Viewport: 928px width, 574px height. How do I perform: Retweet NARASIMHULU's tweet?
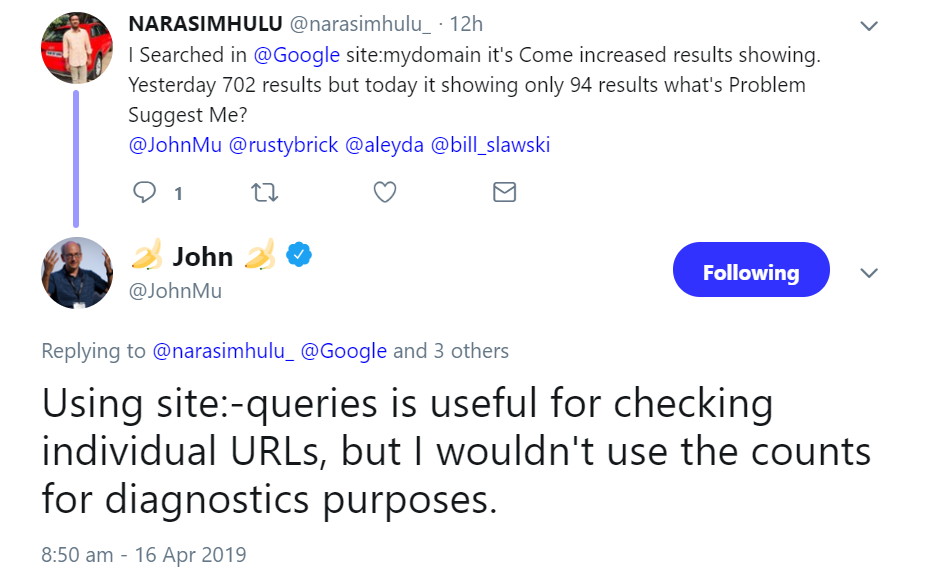pos(264,192)
